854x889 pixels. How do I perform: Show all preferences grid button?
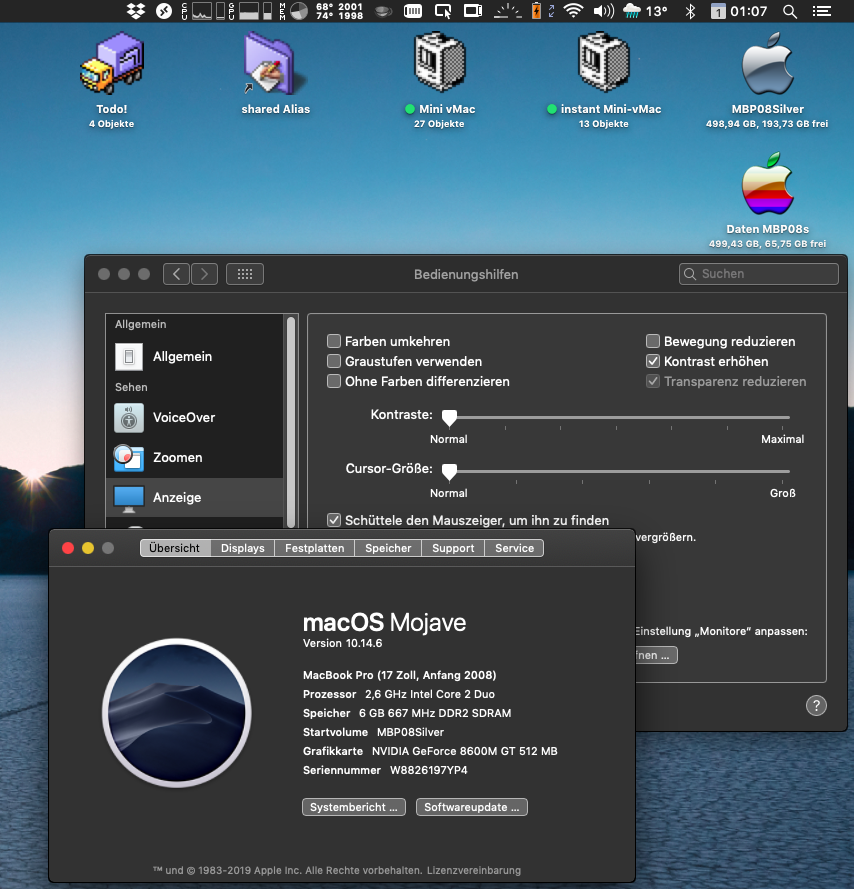pos(245,274)
